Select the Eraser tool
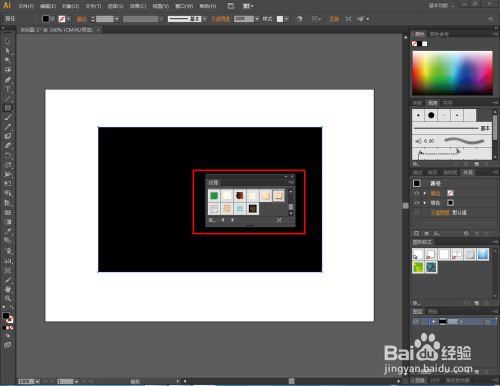This screenshot has width=500, height=386. pos(8,146)
